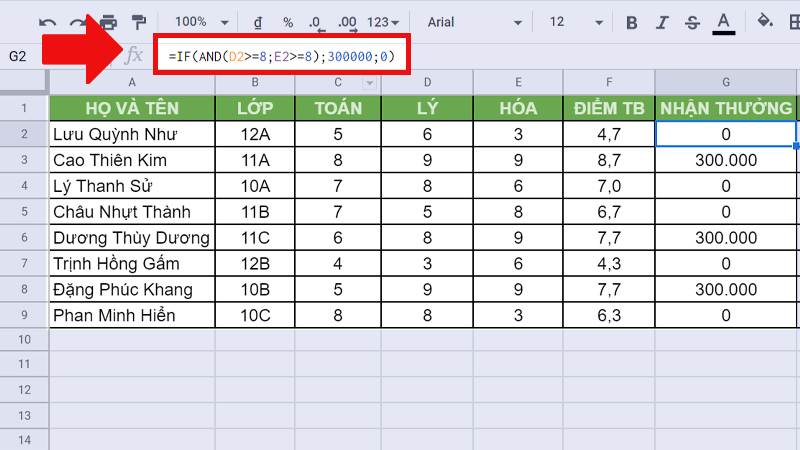800x450 pixels.
Task: Select the column G header
Action: [725, 82]
